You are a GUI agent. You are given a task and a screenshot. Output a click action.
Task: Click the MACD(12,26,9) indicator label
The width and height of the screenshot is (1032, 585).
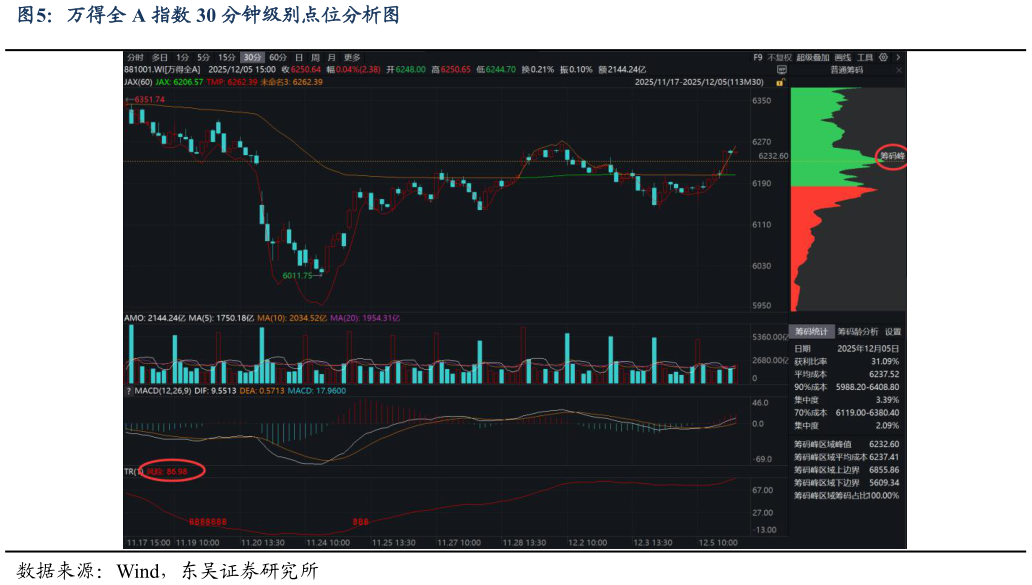pos(163,391)
